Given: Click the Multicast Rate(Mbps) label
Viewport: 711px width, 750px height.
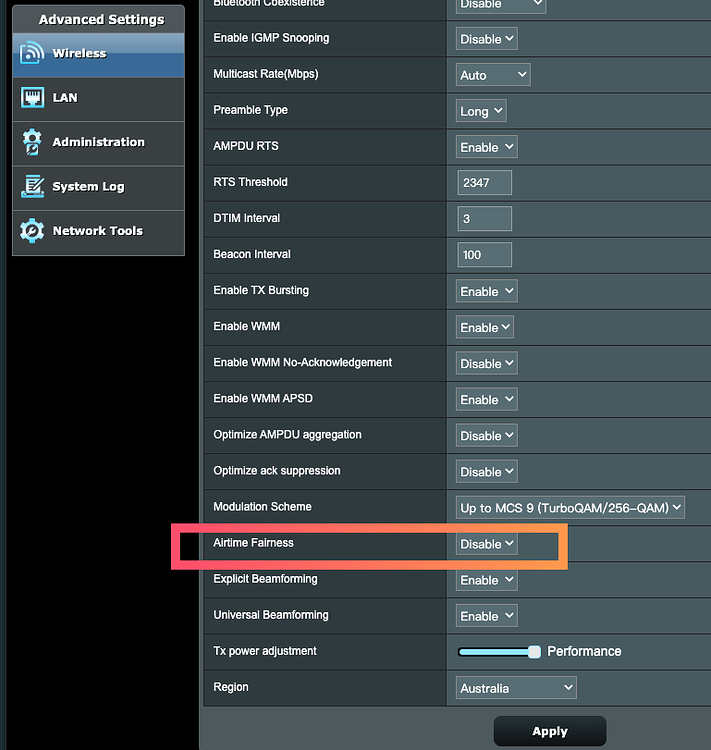Looking at the screenshot, I should point(266,74).
